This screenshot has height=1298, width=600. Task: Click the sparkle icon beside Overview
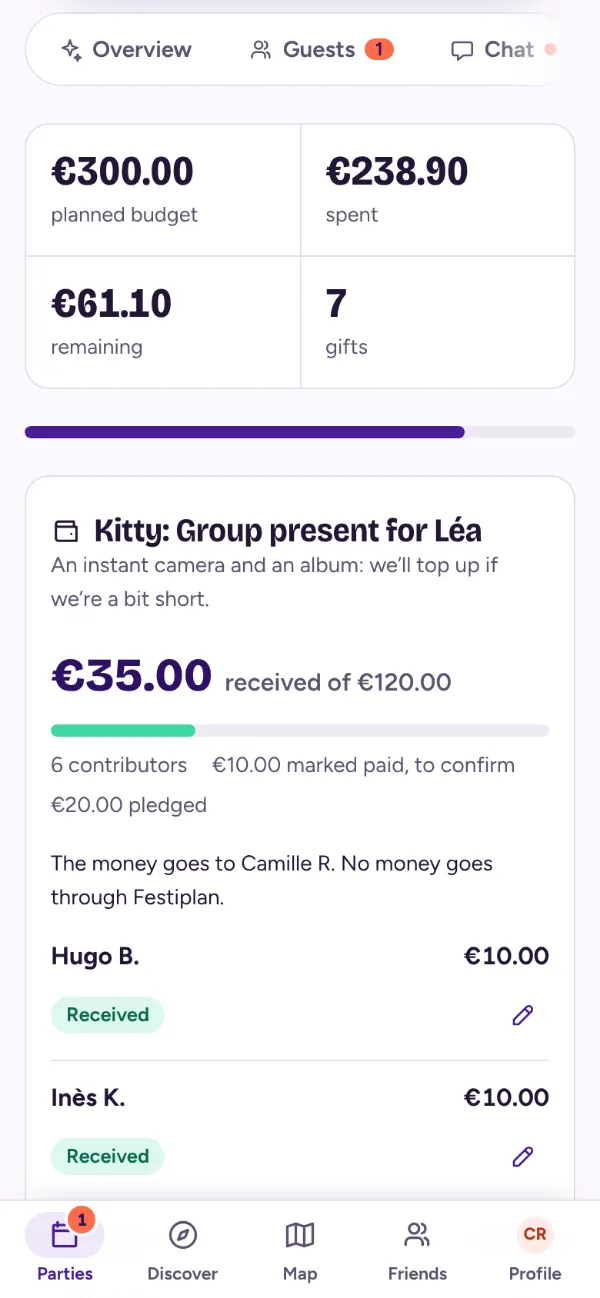[71, 50]
